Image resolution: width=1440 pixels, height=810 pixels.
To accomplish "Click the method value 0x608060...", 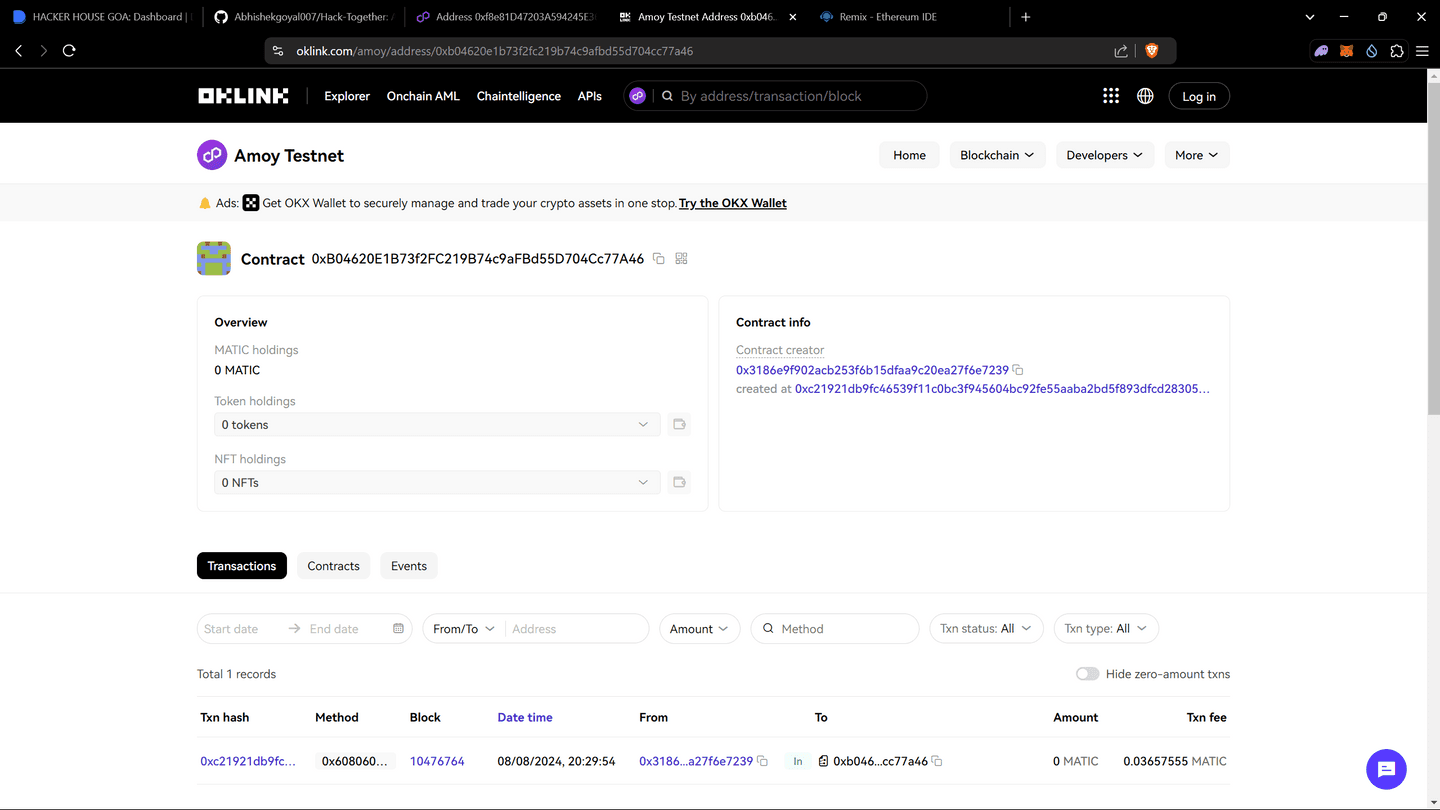I will click(x=355, y=761).
